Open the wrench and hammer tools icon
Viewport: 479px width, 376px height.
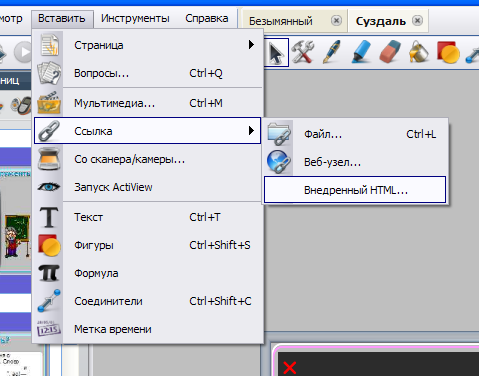click(303, 52)
